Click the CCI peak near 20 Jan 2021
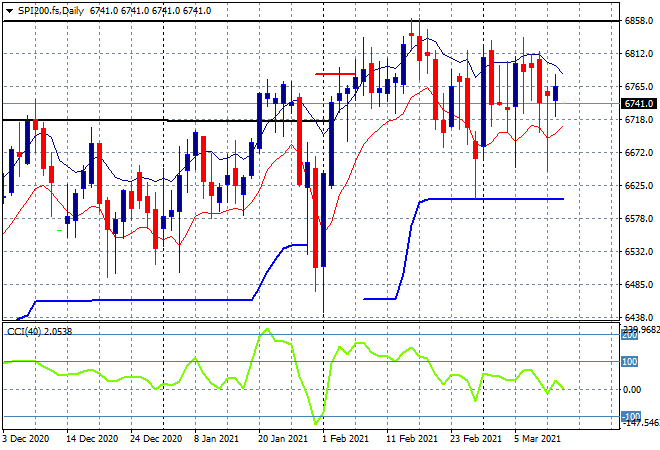This screenshot has height=450, width=660. tap(267, 330)
